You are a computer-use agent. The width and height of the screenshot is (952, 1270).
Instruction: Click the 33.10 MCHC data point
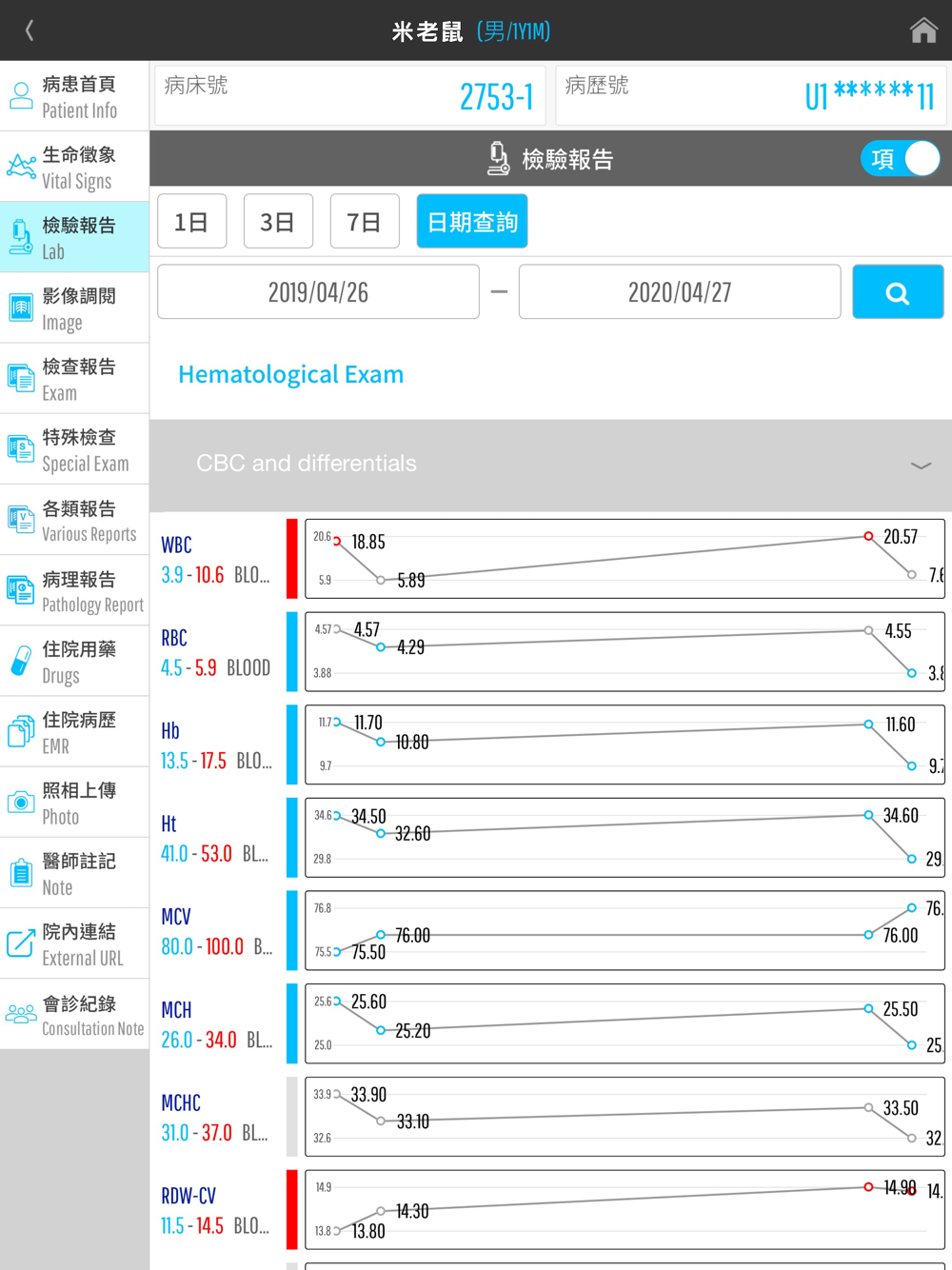pos(381,1121)
